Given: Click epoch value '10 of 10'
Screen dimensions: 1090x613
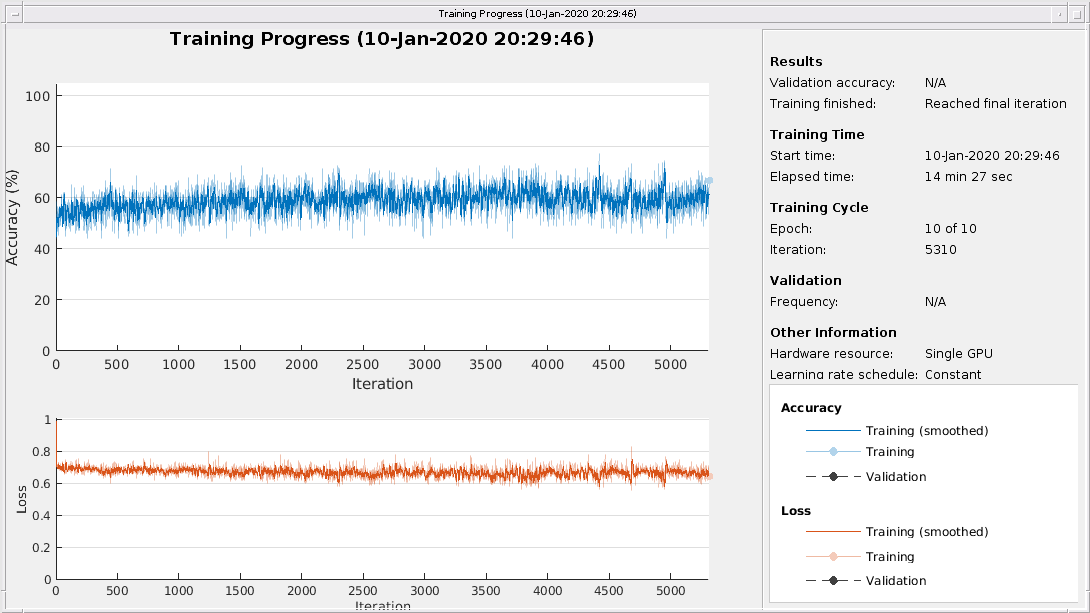Looking at the screenshot, I should click(950, 229).
